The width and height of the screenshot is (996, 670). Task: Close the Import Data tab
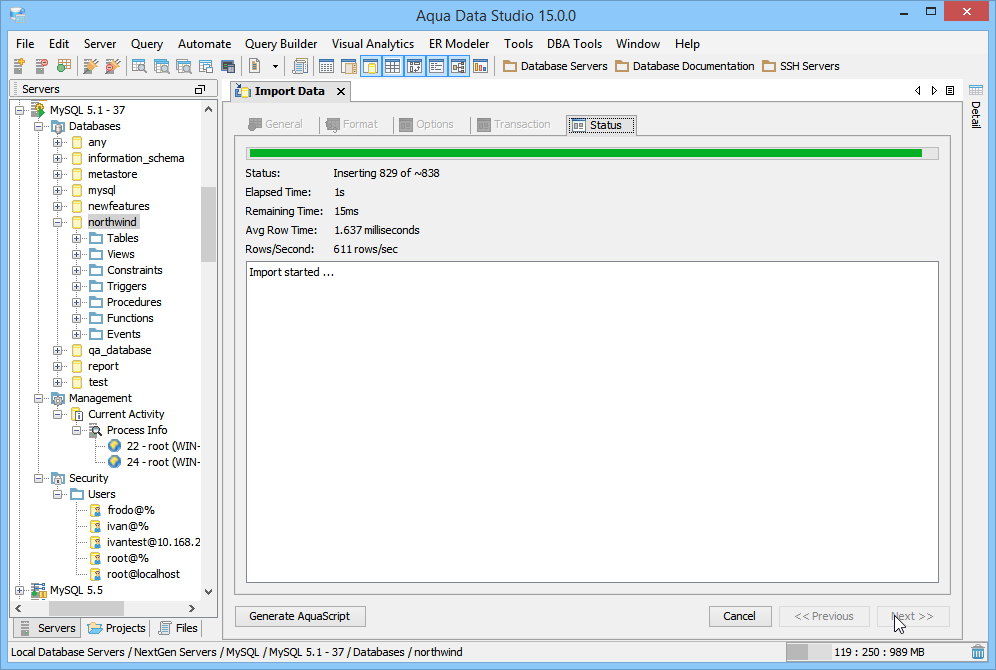341,91
